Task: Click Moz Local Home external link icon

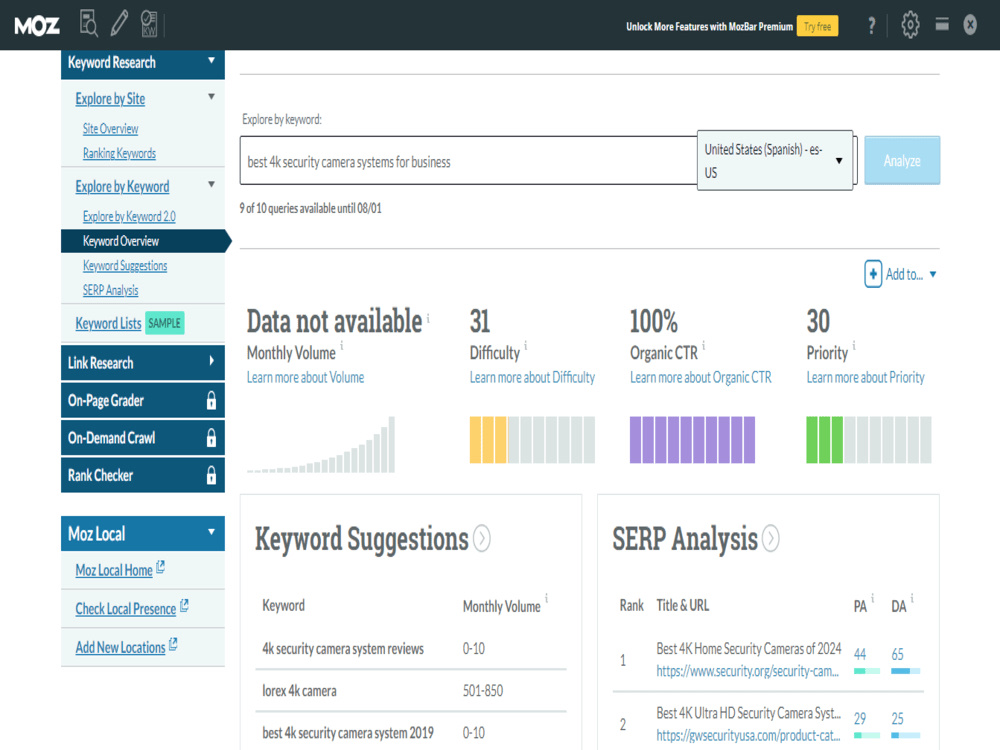Action: (x=160, y=566)
